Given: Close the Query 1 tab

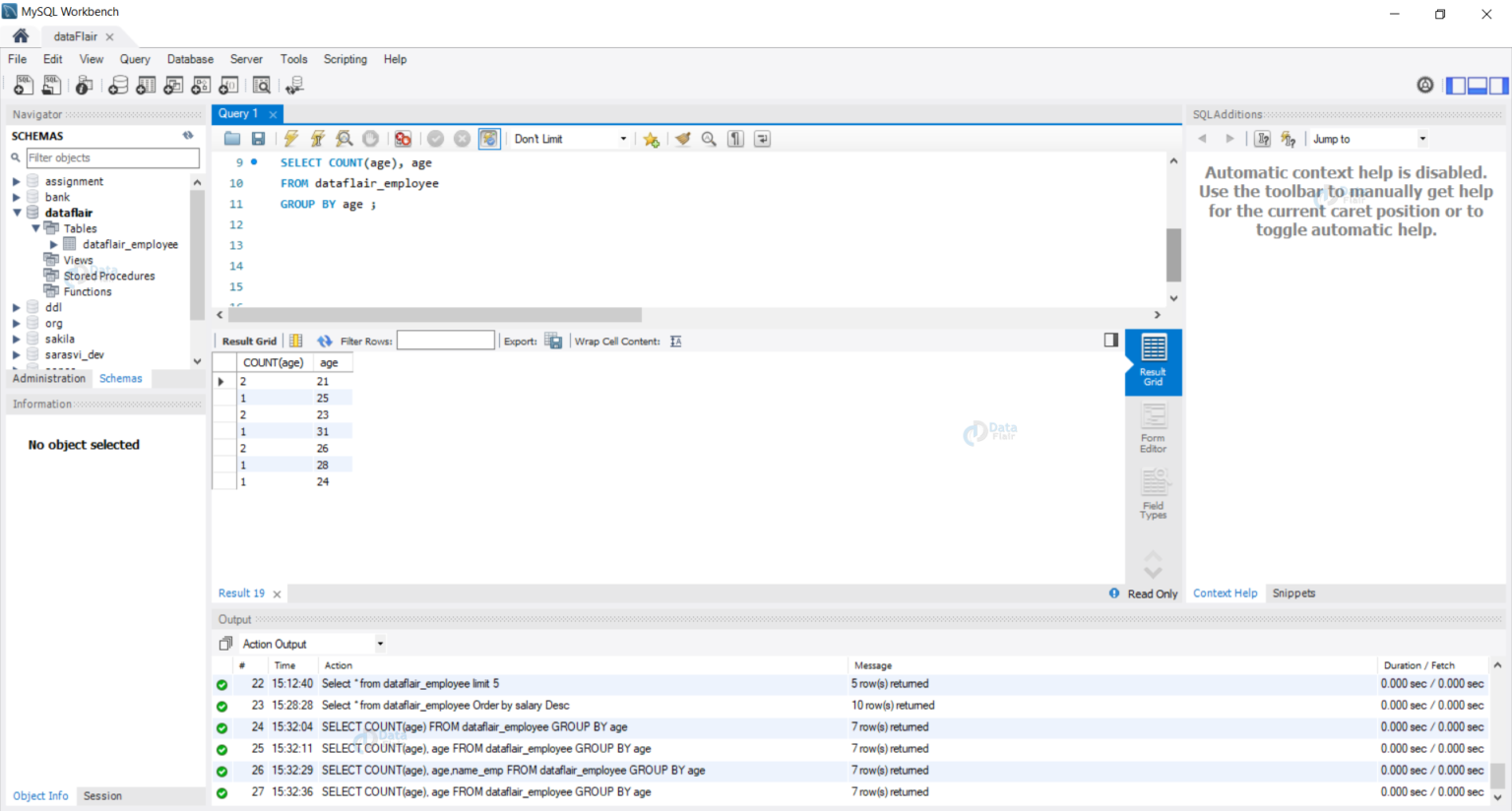Looking at the screenshot, I should click(273, 114).
